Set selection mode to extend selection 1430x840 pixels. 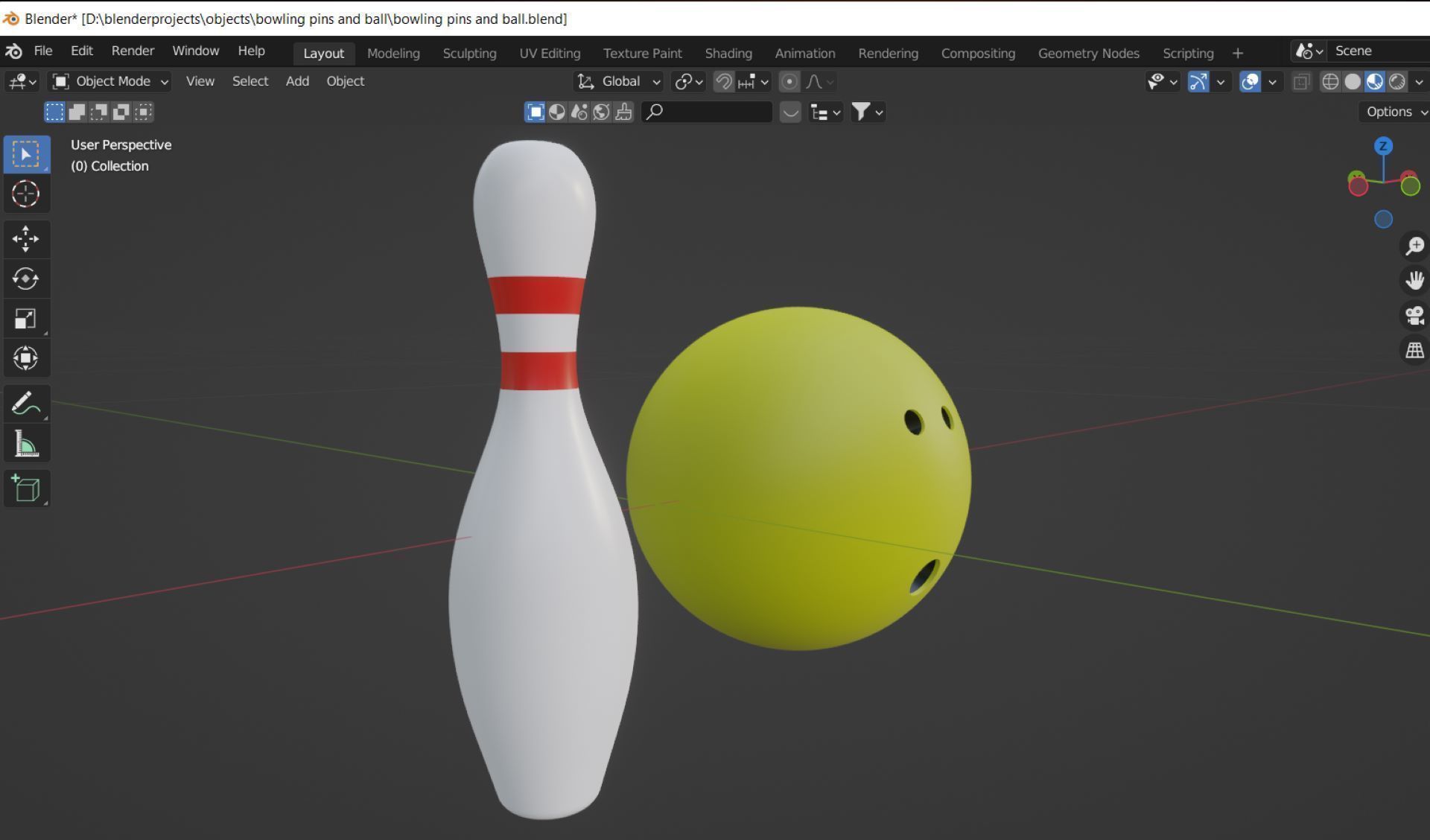coord(77,112)
